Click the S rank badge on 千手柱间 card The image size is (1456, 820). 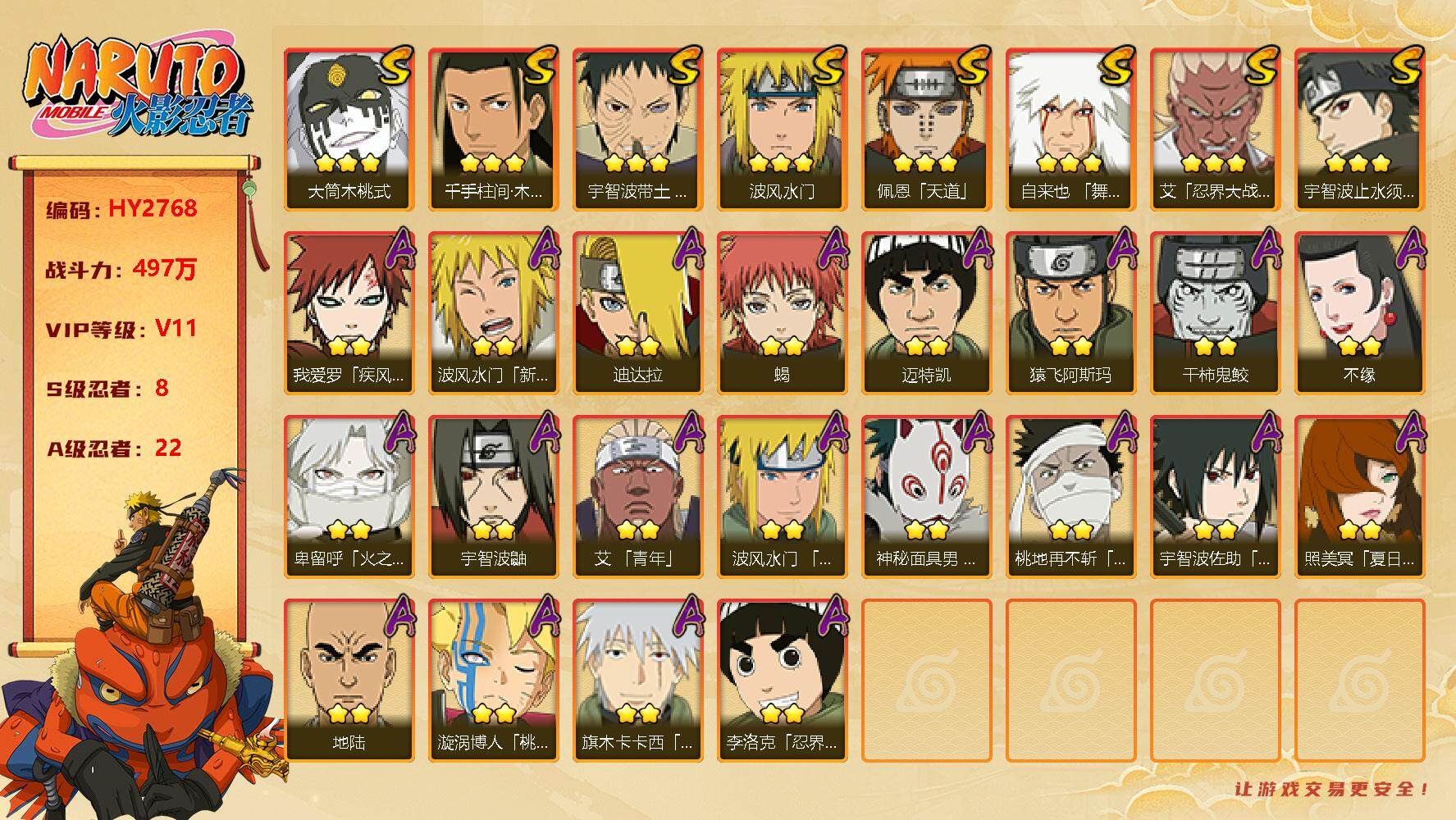coord(540,65)
